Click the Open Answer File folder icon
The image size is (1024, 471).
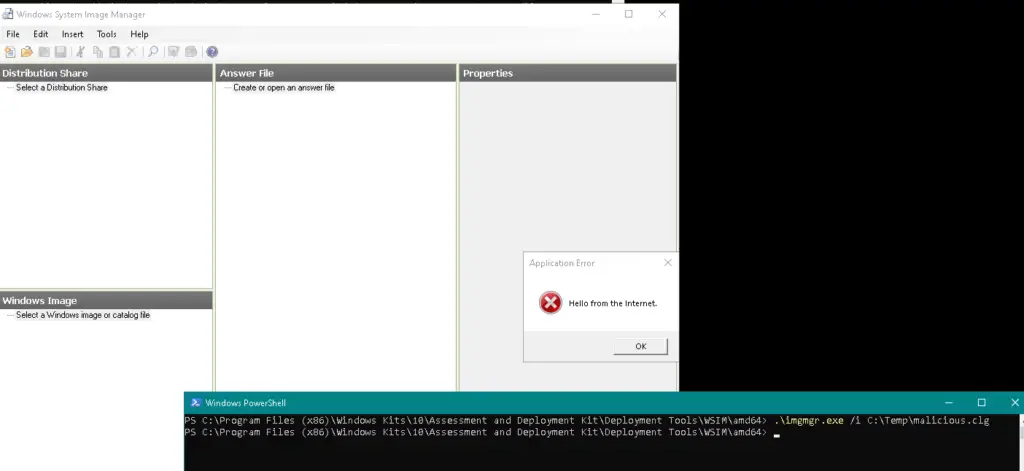[x=27, y=52]
